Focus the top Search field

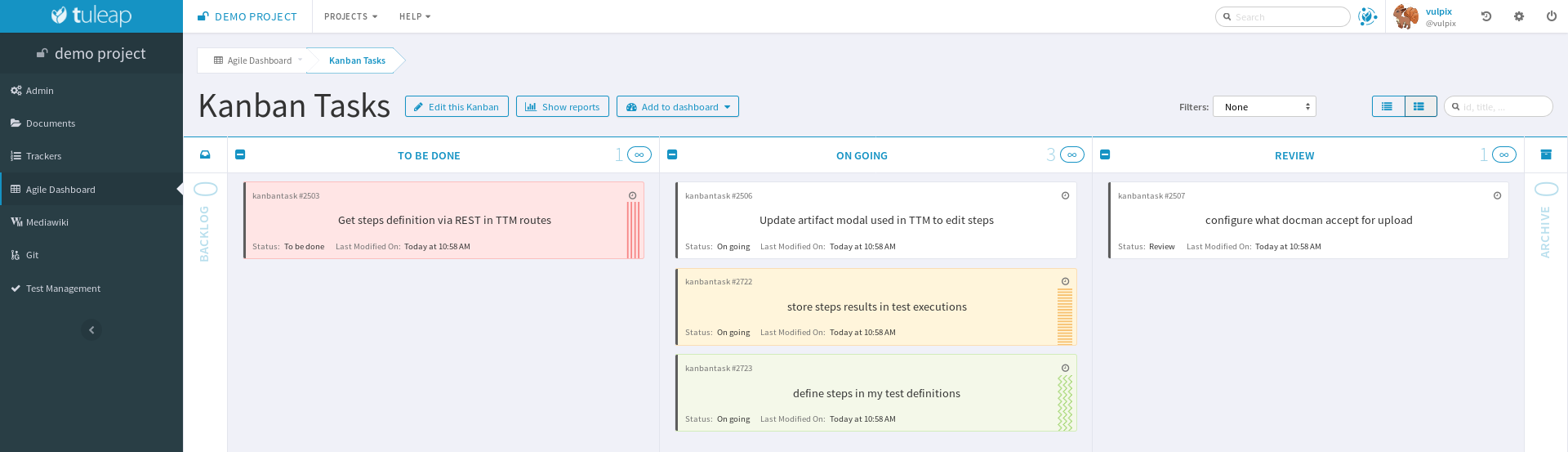point(1282,16)
